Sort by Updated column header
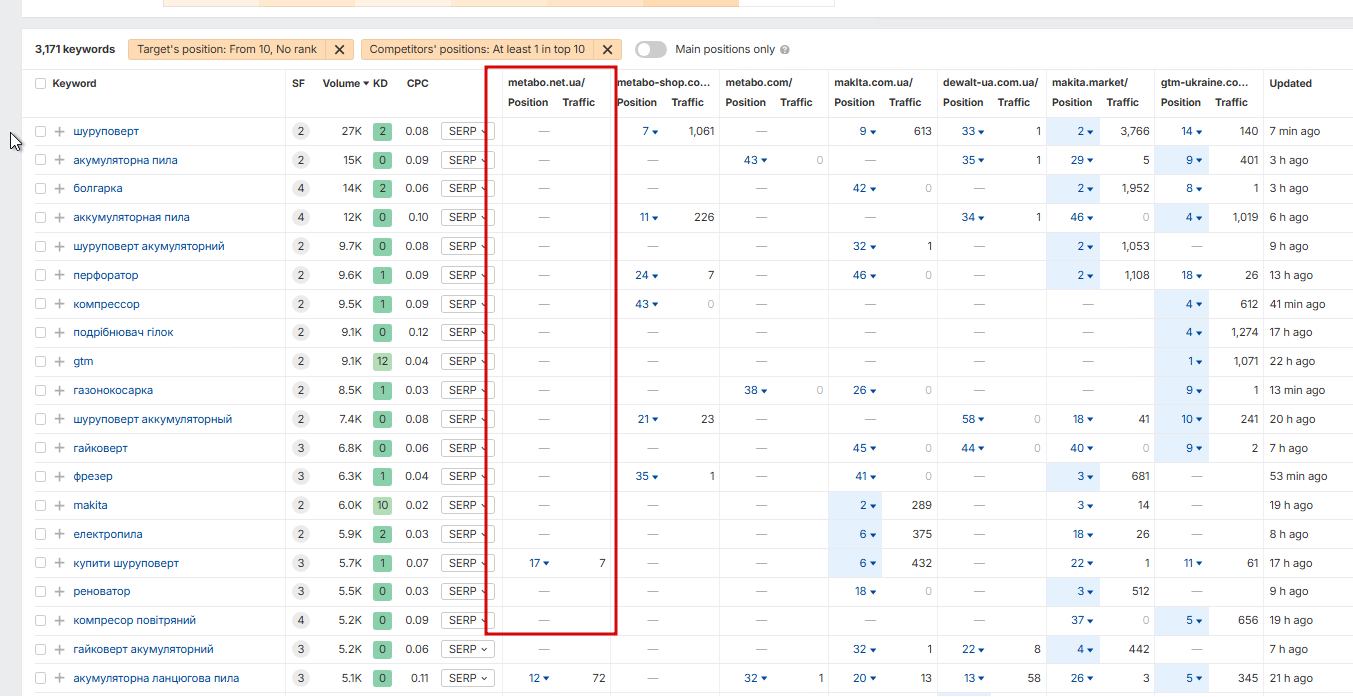The image size is (1353, 697). 1290,84
